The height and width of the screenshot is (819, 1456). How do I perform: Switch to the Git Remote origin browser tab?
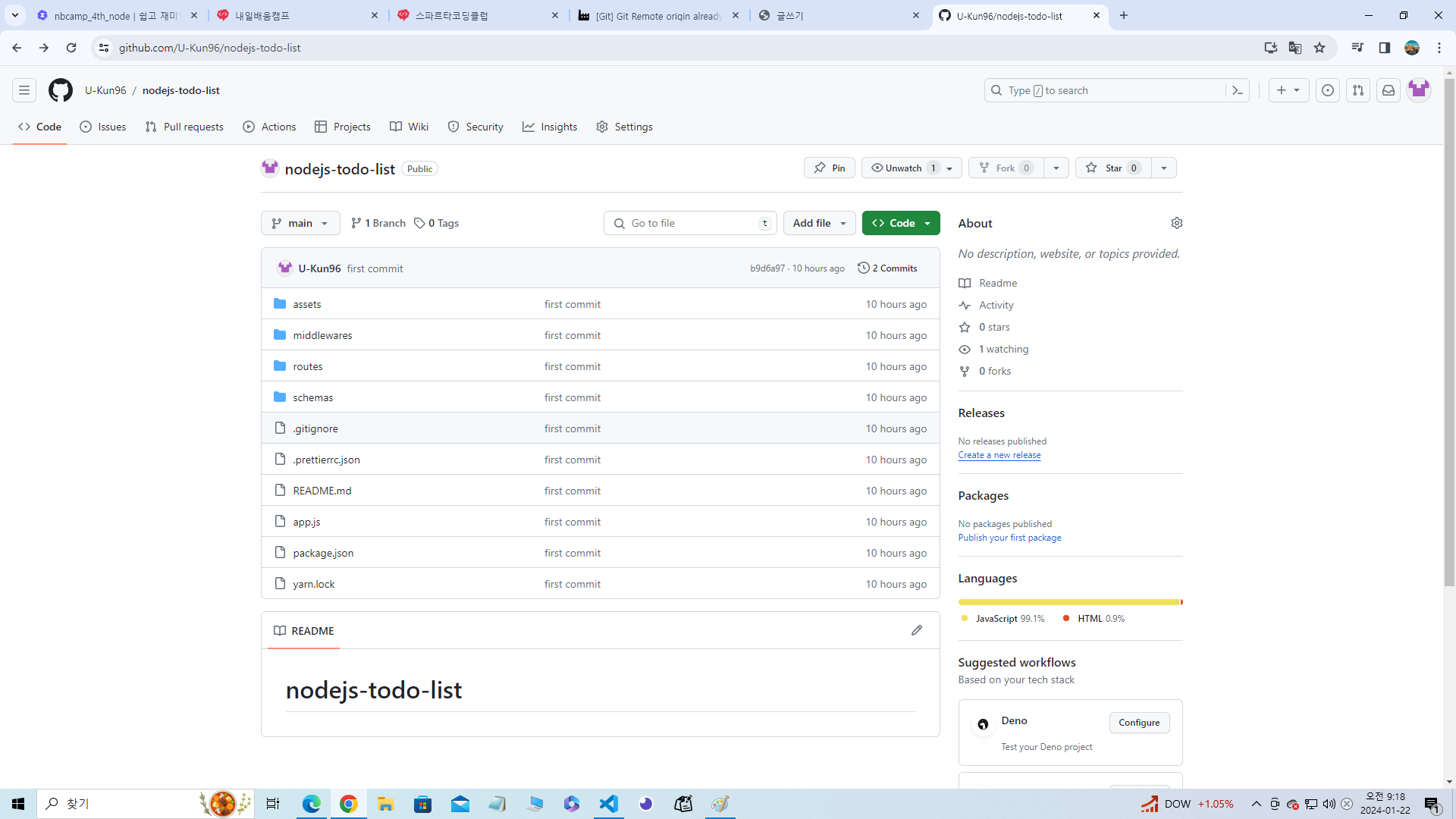(x=660, y=15)
